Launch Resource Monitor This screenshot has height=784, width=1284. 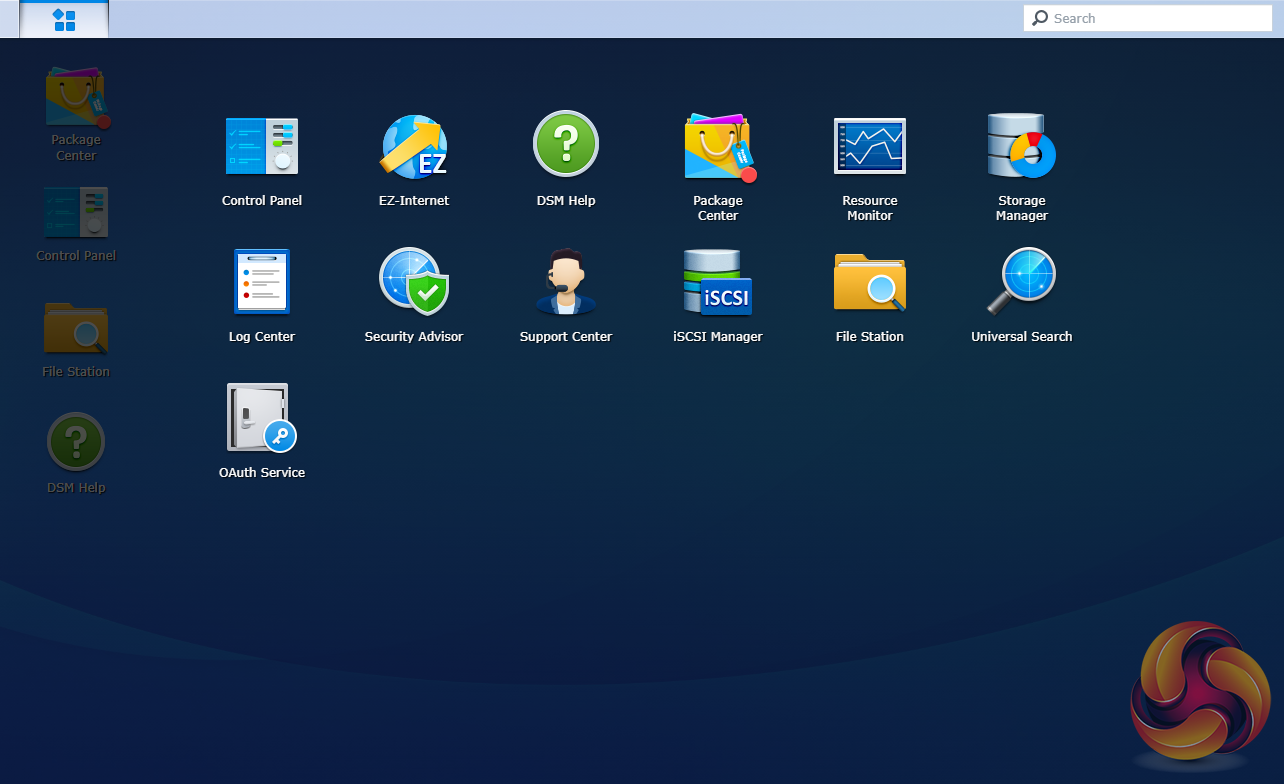[x=869, y=147]
